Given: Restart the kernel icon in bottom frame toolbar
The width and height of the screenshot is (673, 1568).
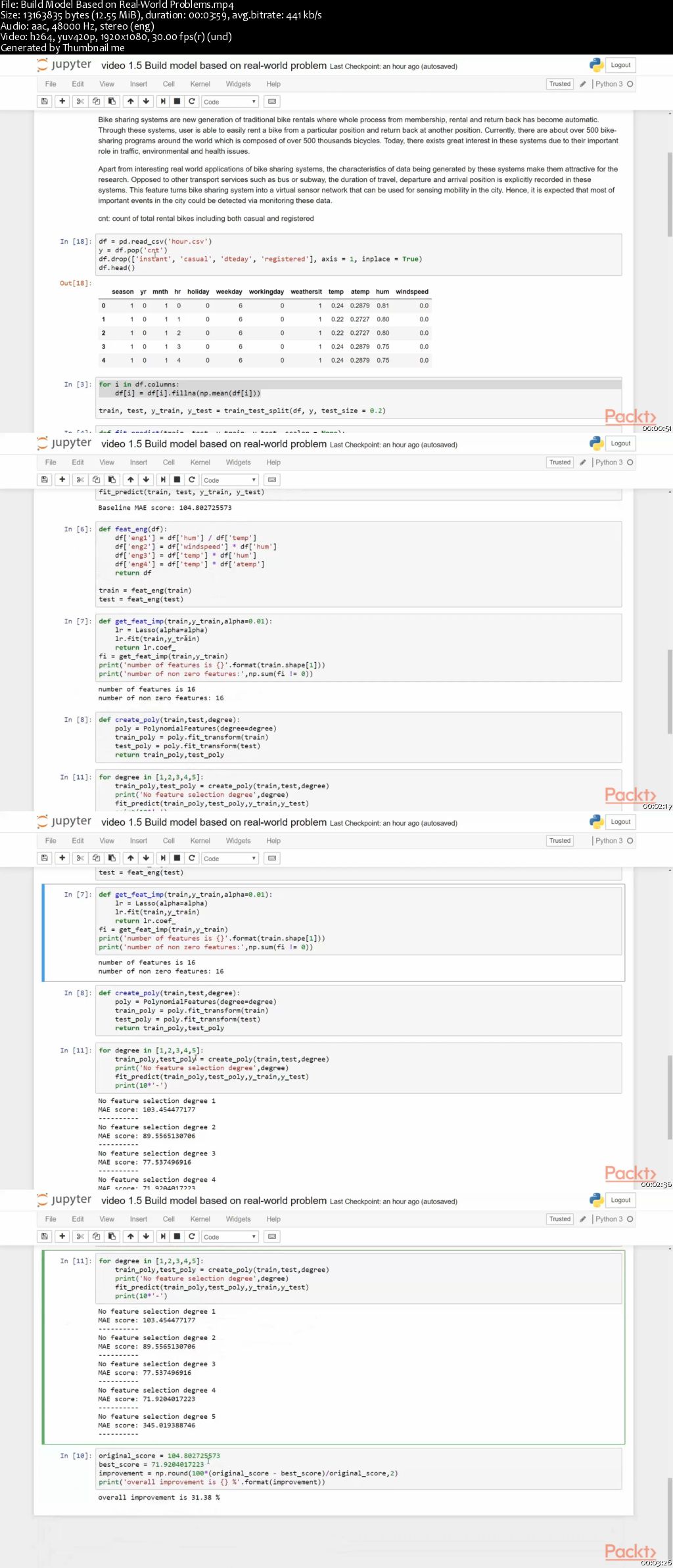Looking at the screenshot, I should pyautogui.click(x=192, y=1236).
